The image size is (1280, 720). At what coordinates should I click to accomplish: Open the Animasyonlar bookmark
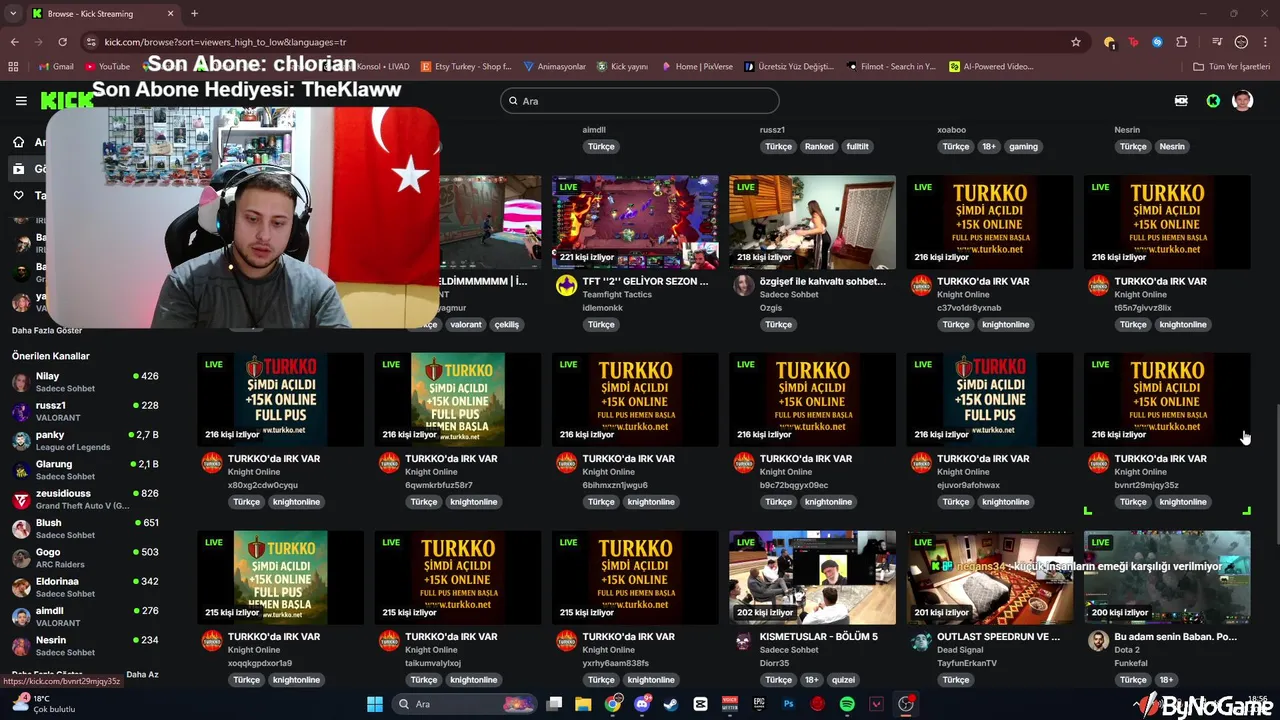point(555,66)
